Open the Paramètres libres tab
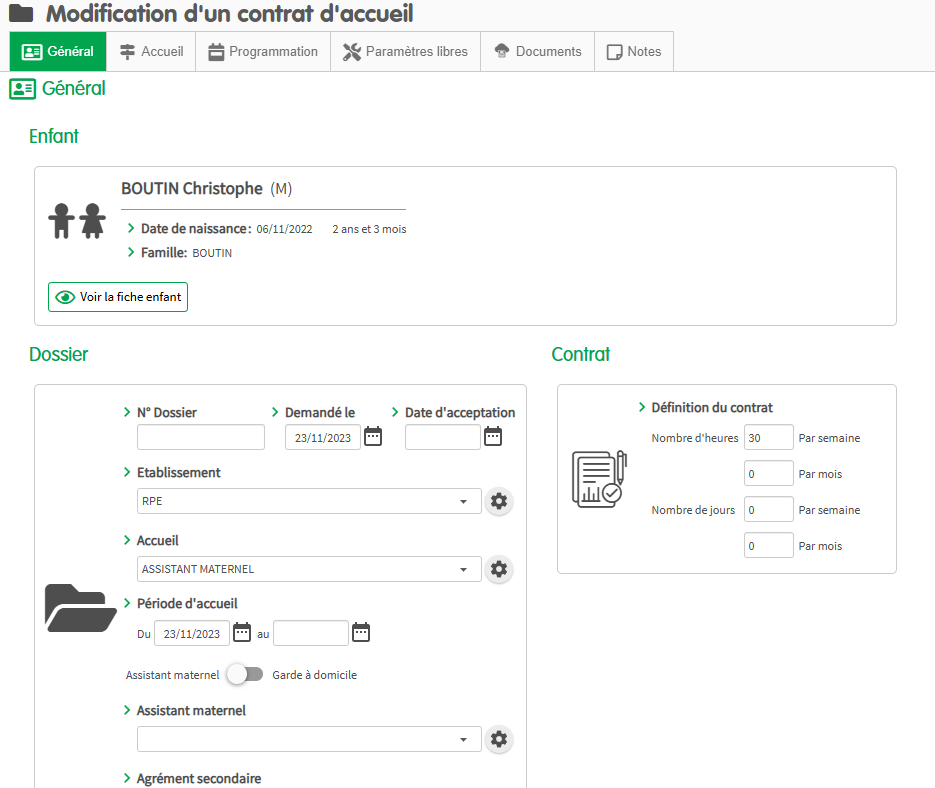Screen dimensions: 935x788 click(405, 52)
